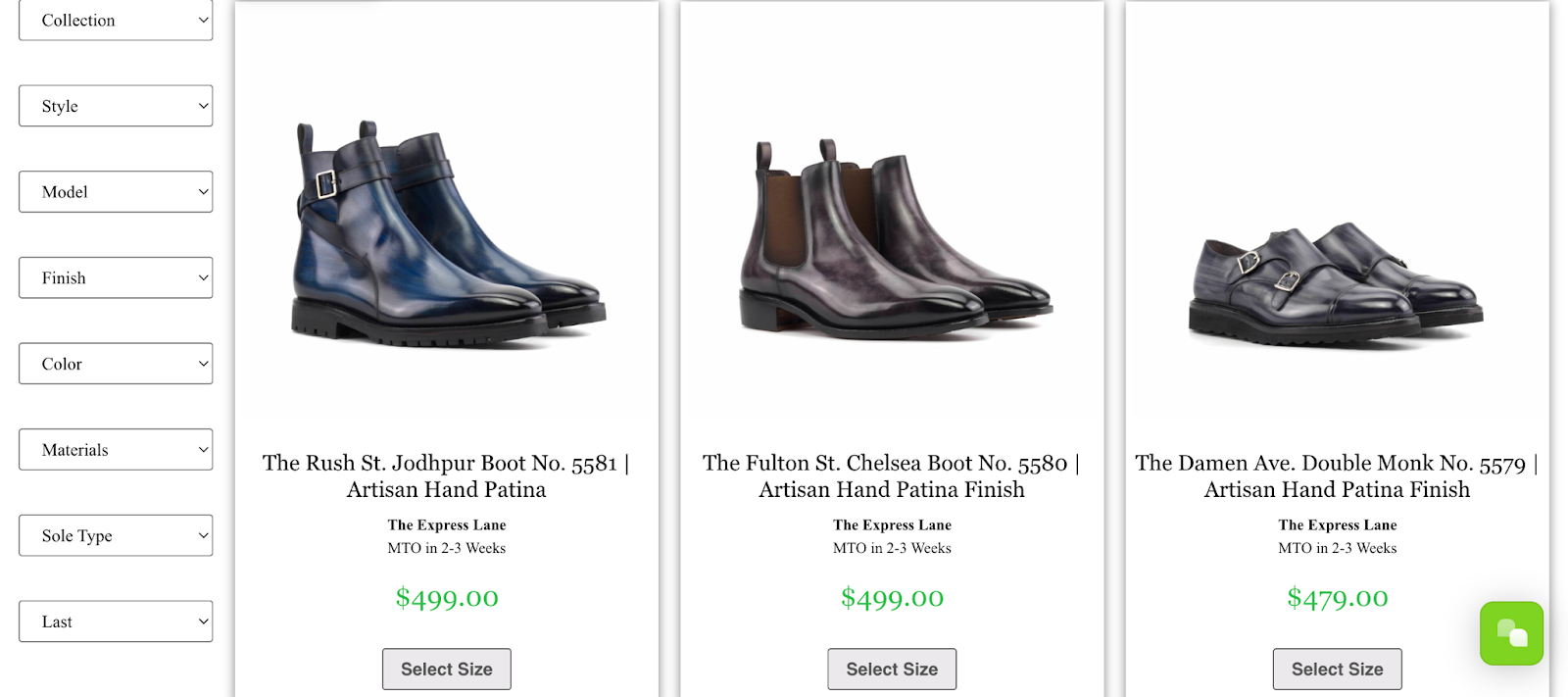Expand the Materials filter dropdown
1568x697 pixels.
click(x=115, y=449)
